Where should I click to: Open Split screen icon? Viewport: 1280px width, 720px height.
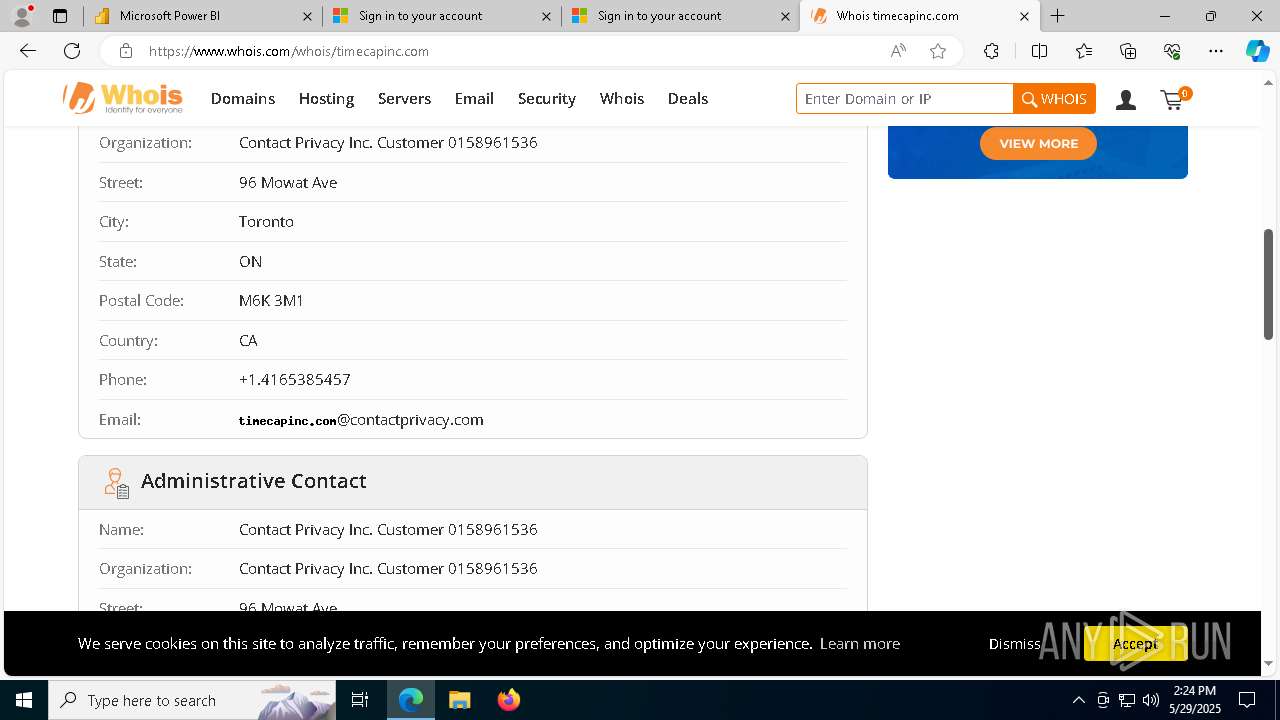[x=1039, y=51]
